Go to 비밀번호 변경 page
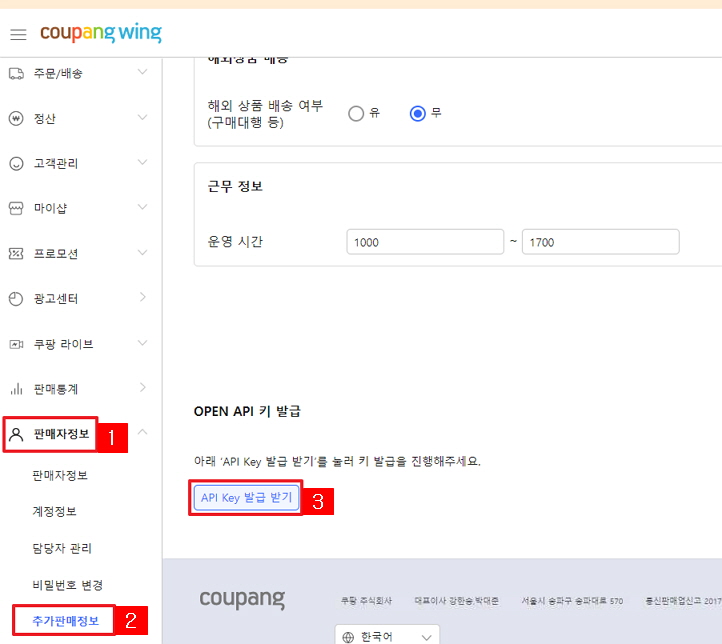This screenshot has width=722, height=644. (x=68, y=585)
